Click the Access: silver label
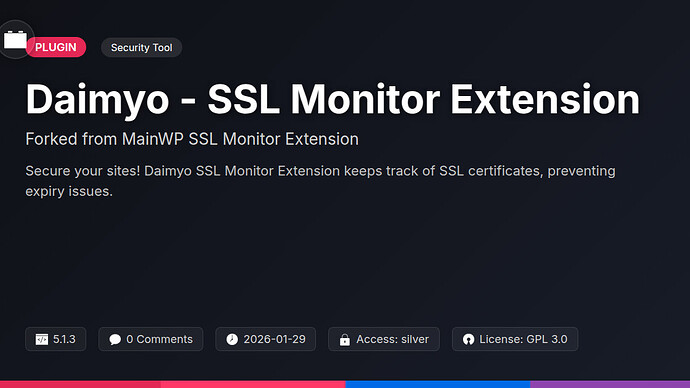This screenshot has width=690, height=388. [x=392, y=339]
